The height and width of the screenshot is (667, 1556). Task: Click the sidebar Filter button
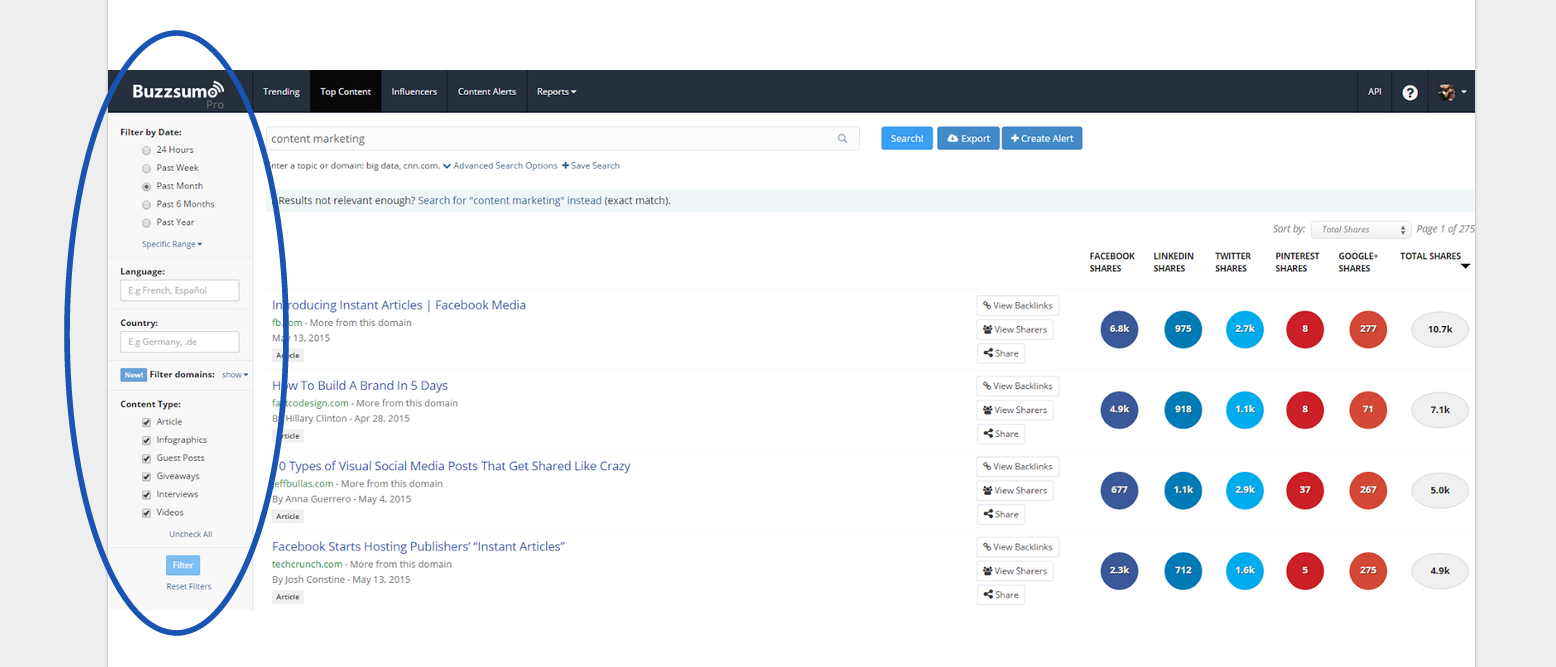pyautogui.click(x=183, y=565)
